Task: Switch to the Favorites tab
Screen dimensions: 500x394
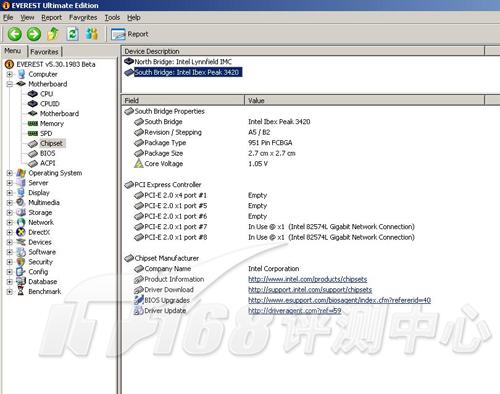Action: coord(44,52)
